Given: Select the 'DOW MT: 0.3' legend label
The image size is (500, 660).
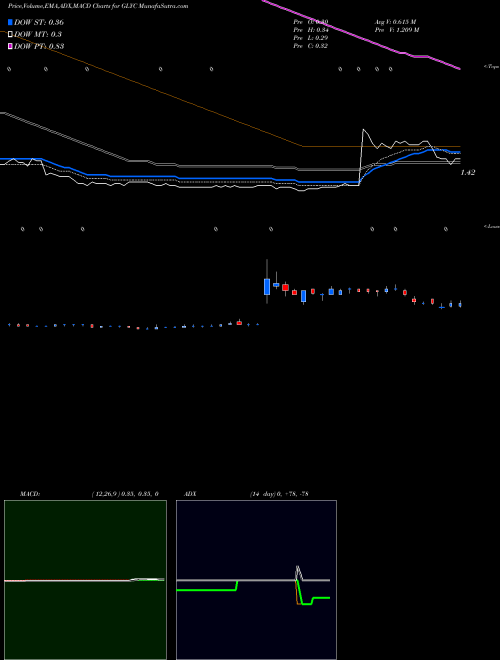Looking at the screenshot, I should pyautogui.click(x=38, y=34).
